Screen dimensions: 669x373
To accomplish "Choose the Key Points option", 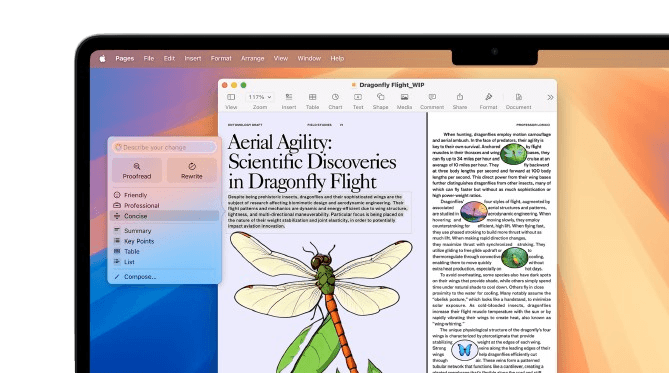I will (x=165, y=241).
